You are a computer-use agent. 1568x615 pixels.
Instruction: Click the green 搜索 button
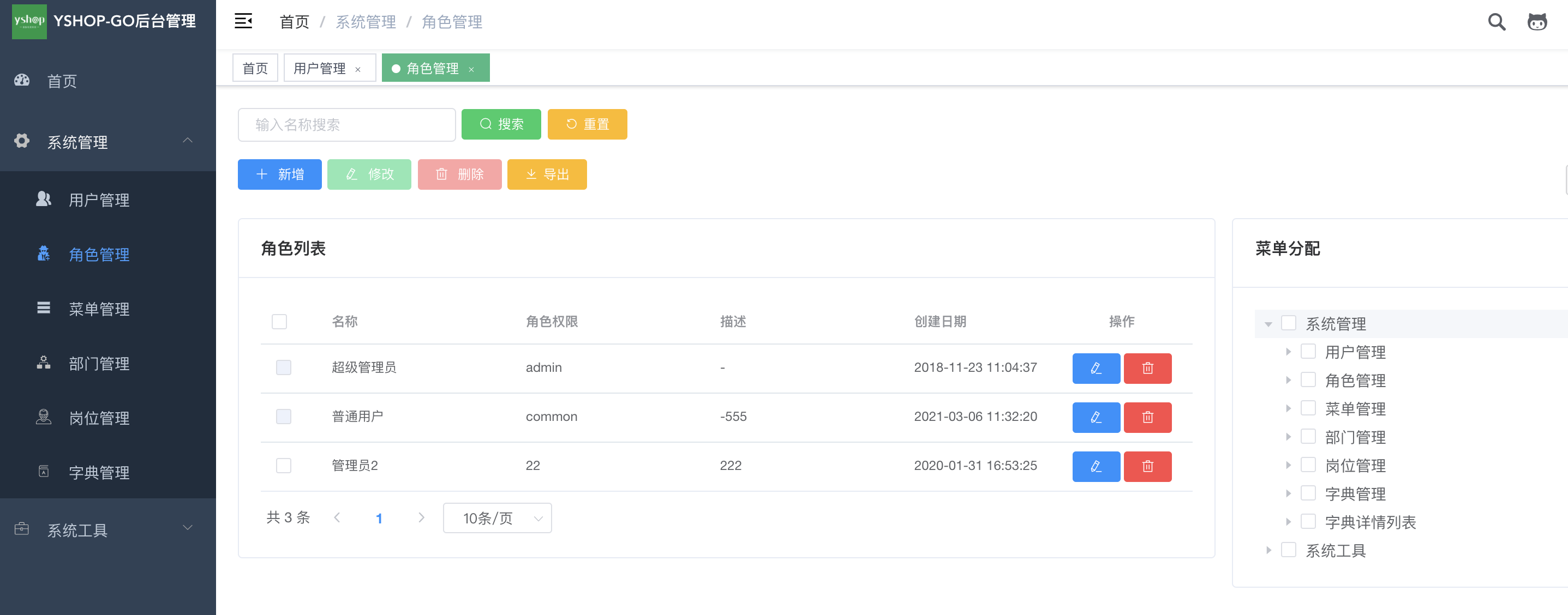coord(501,124)
